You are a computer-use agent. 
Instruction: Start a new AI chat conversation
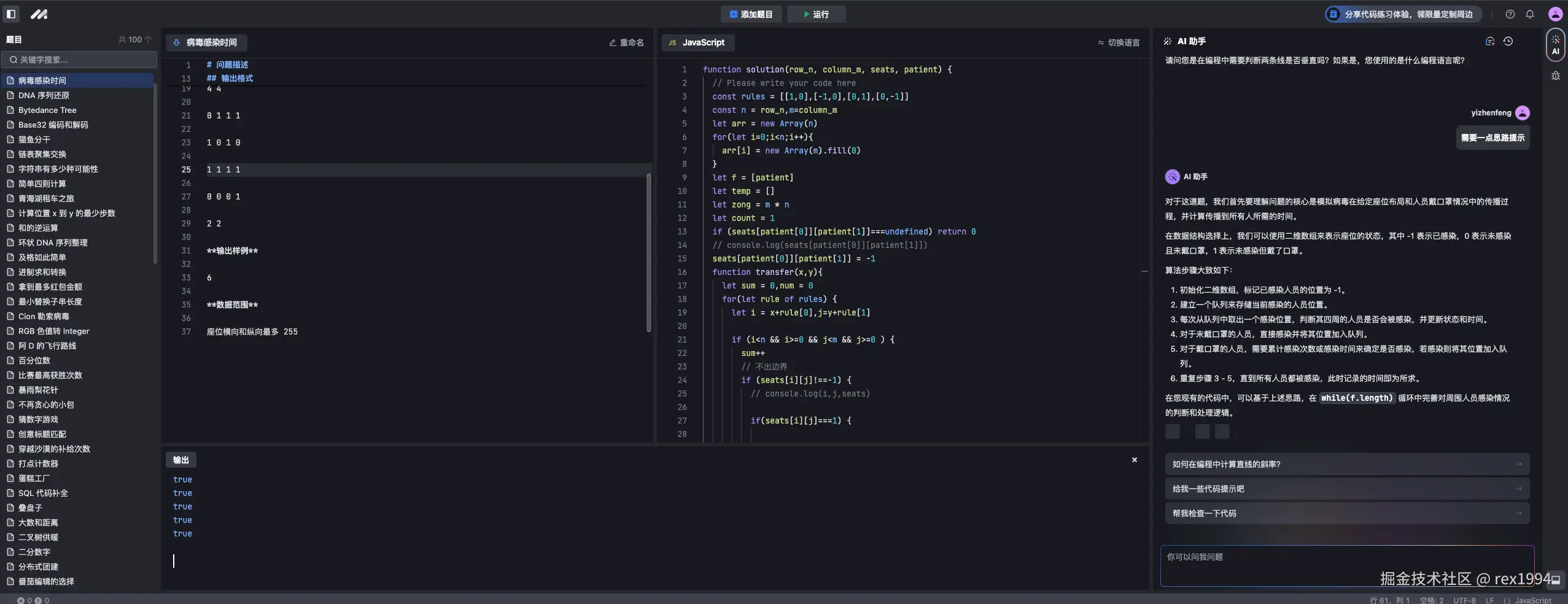pos(1490,42)
